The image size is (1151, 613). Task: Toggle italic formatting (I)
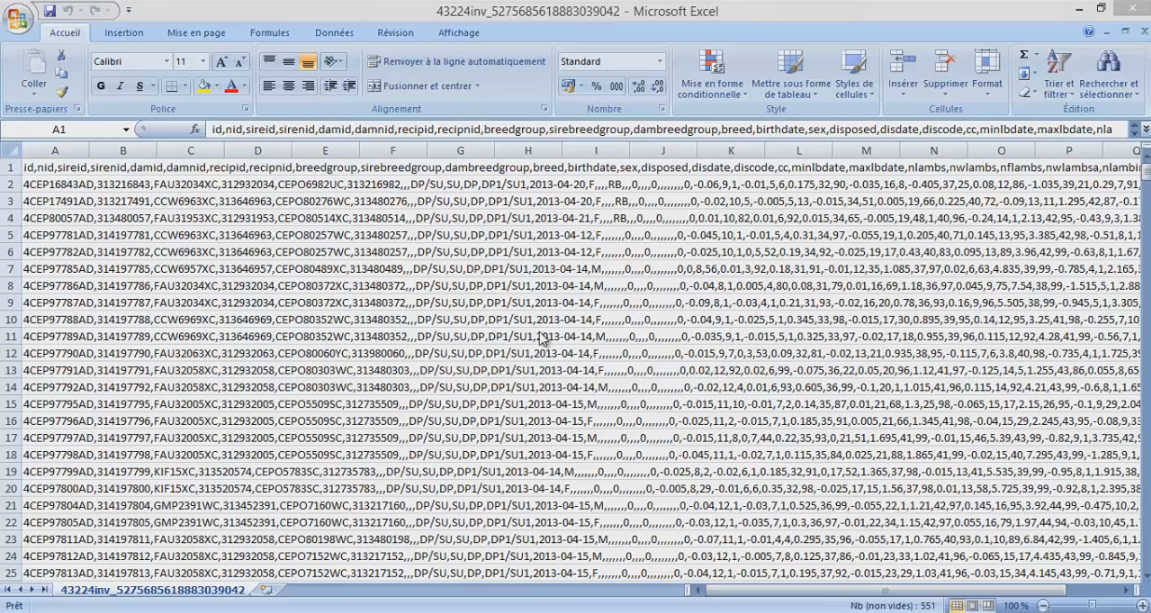coord(120,87)
